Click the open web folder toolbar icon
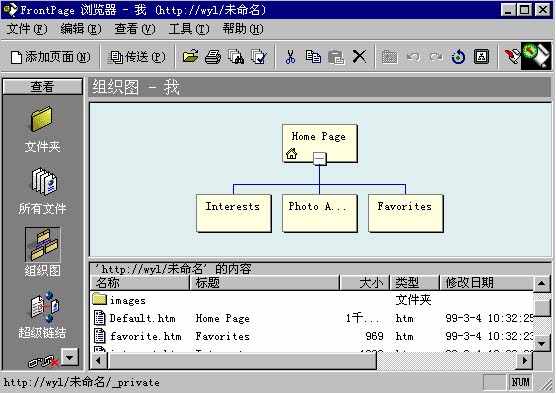The image size is (556, 394). [x=190, y=56]
